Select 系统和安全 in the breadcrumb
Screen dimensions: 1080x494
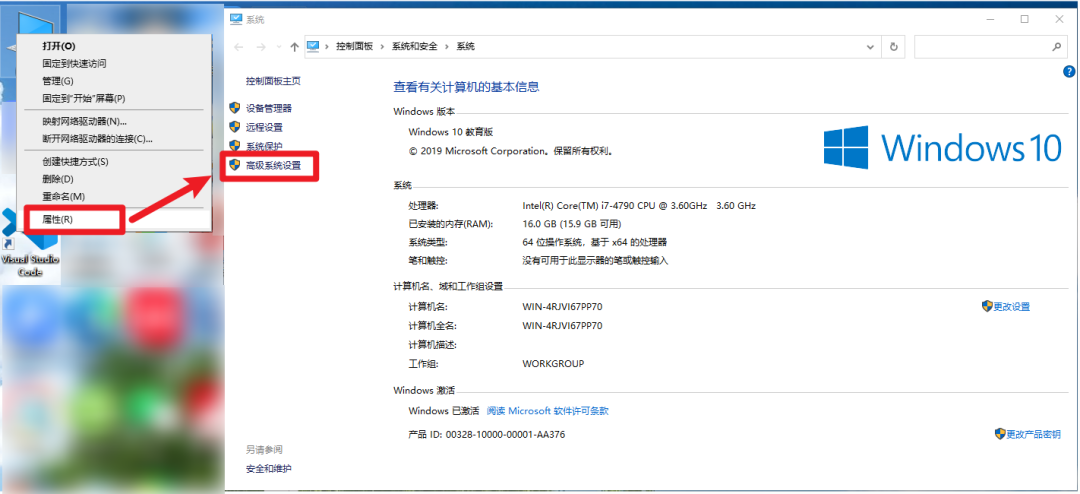pos(415,47)
